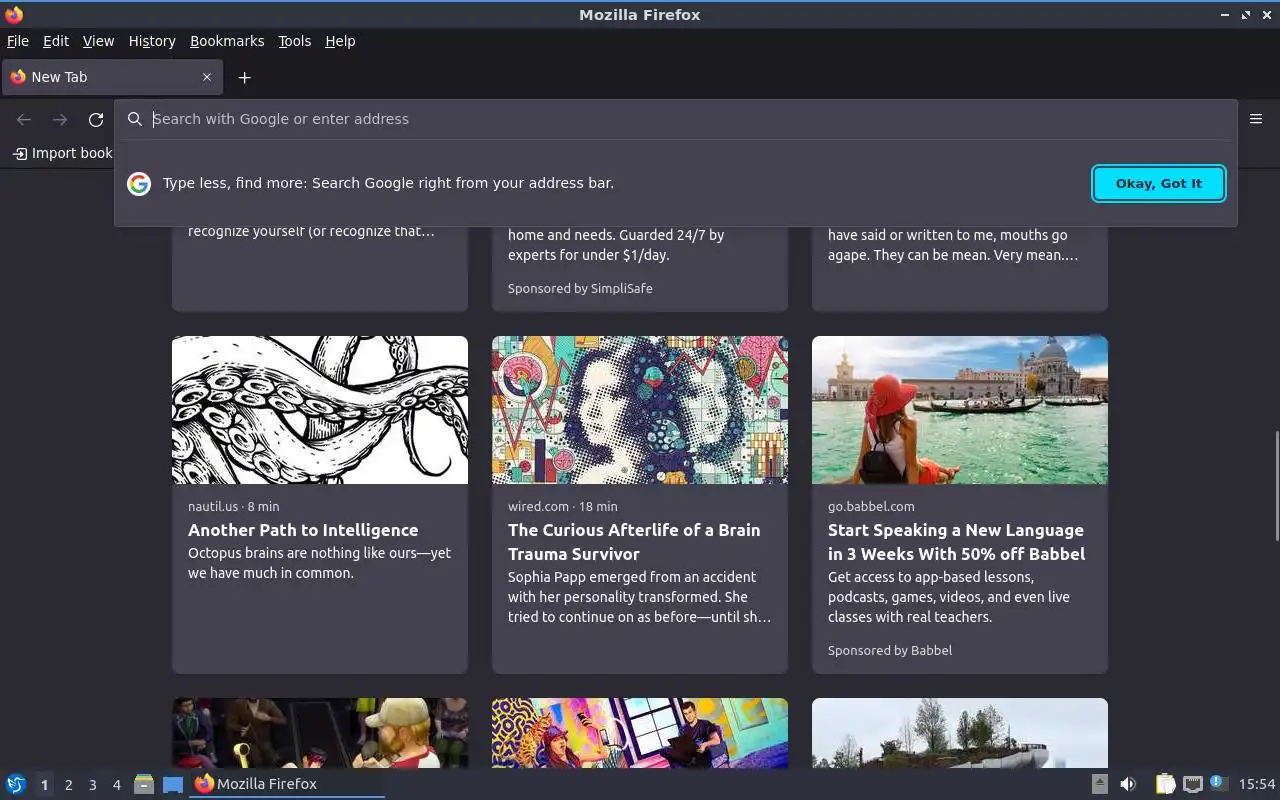Click the Sponsored by SimpliSafe label

pyautogui.click(x=580, y=288)
